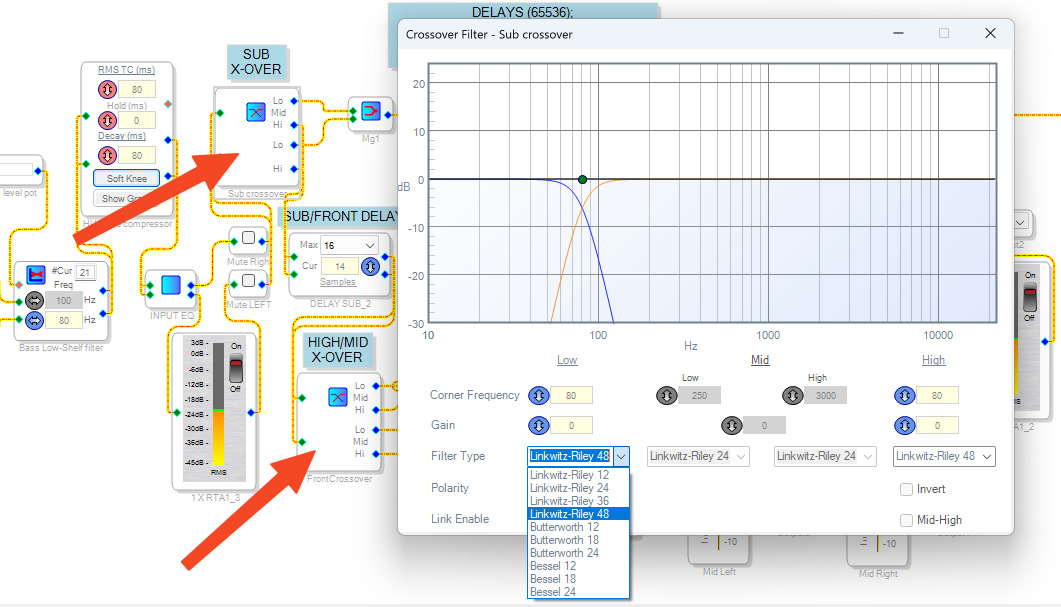Click the 100 Hz frequency arrow knob in Bass Low-Shelf filter

point(35,300)
